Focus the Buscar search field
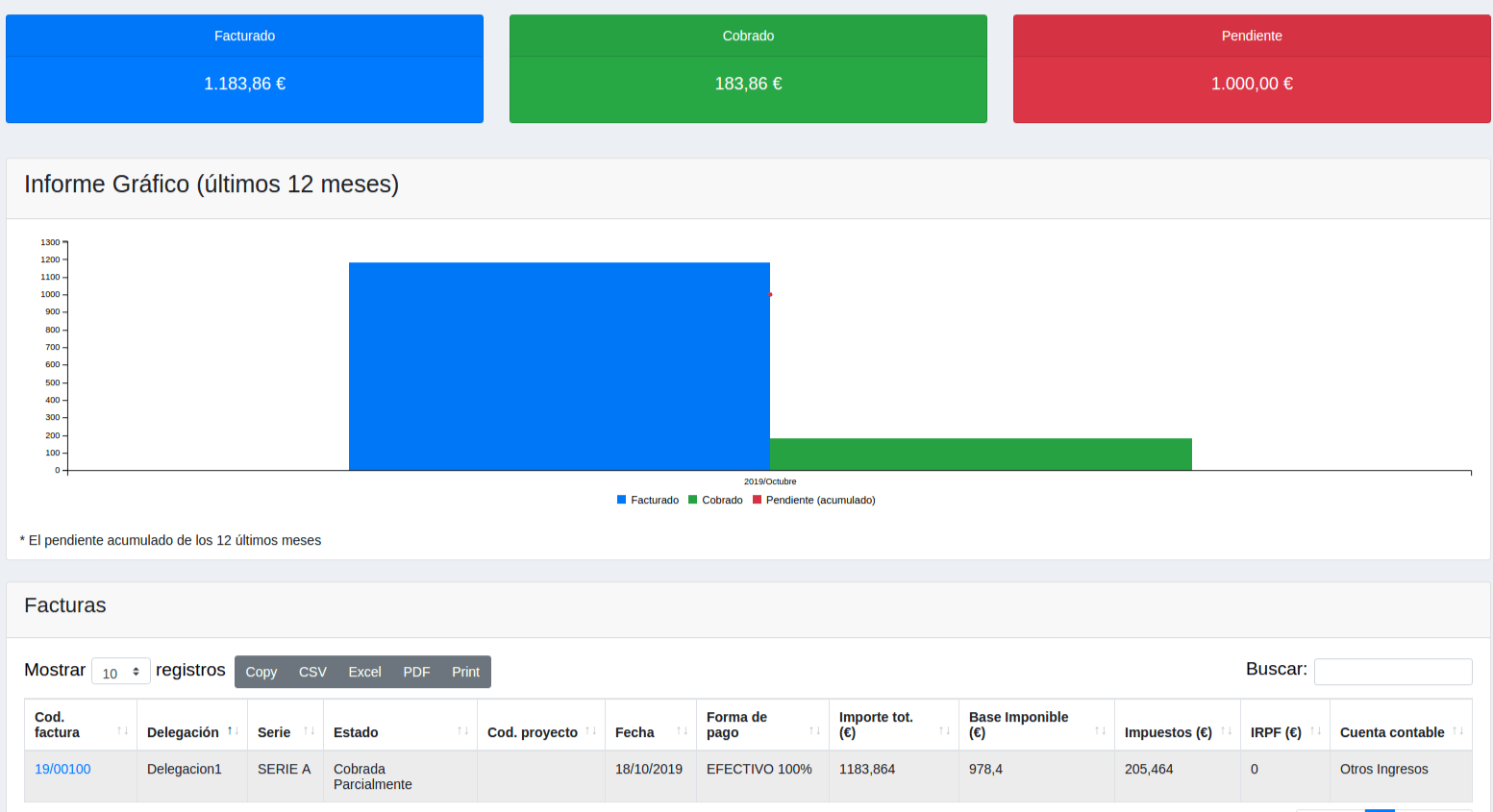This screenshot has width=1493, height=812. [1393, 671]
